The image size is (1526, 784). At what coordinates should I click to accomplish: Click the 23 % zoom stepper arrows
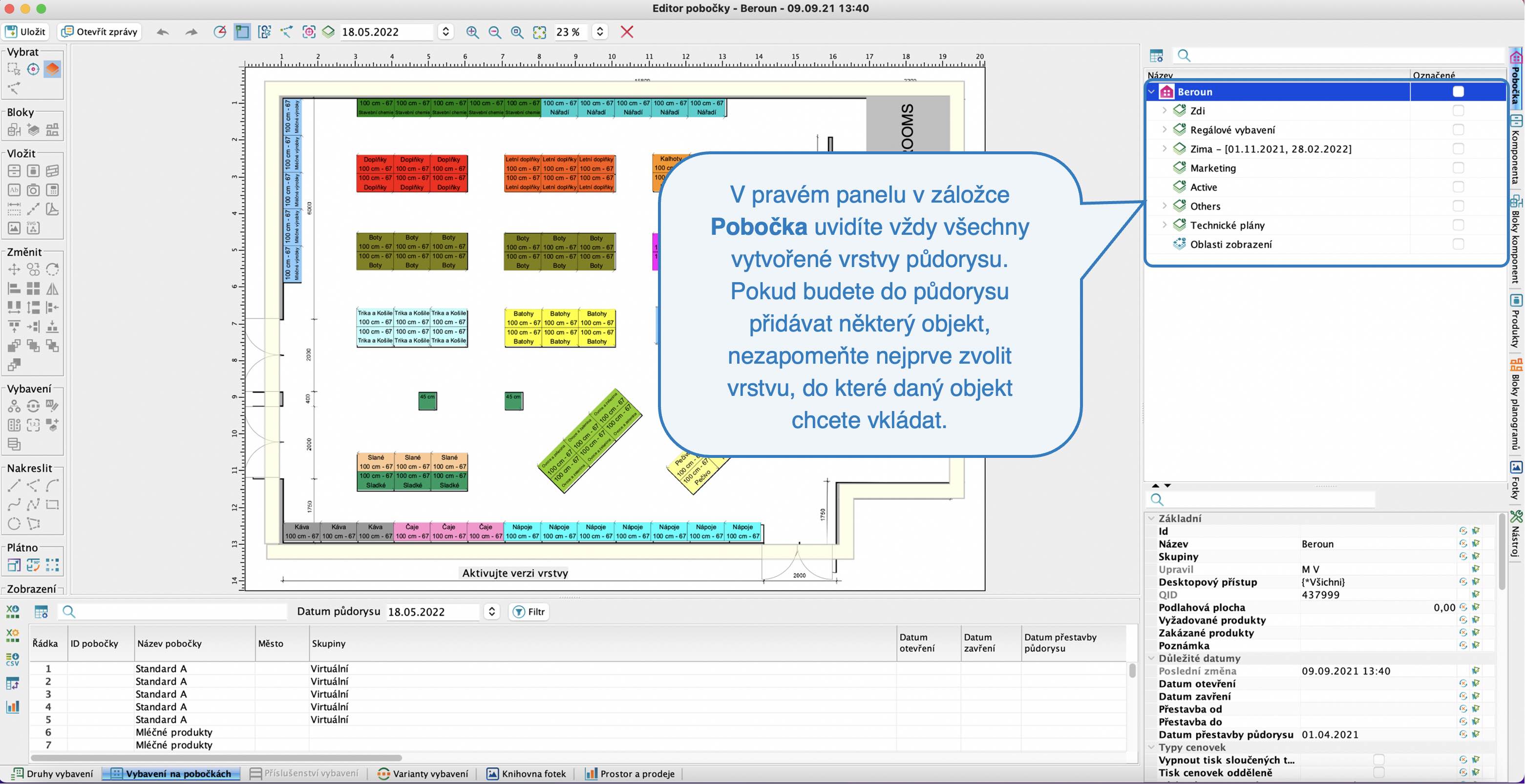(599, 32)
